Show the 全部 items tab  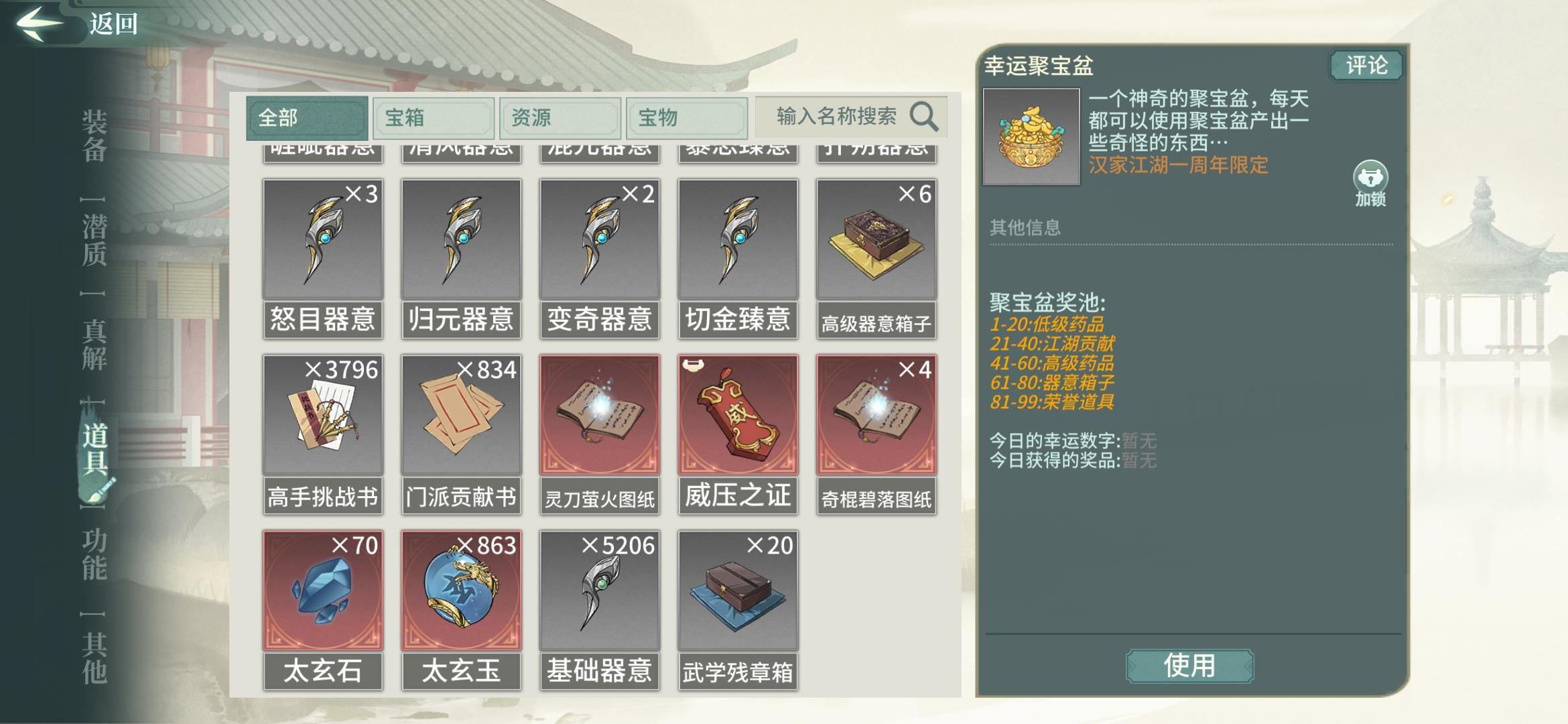[x=307, y=118]
